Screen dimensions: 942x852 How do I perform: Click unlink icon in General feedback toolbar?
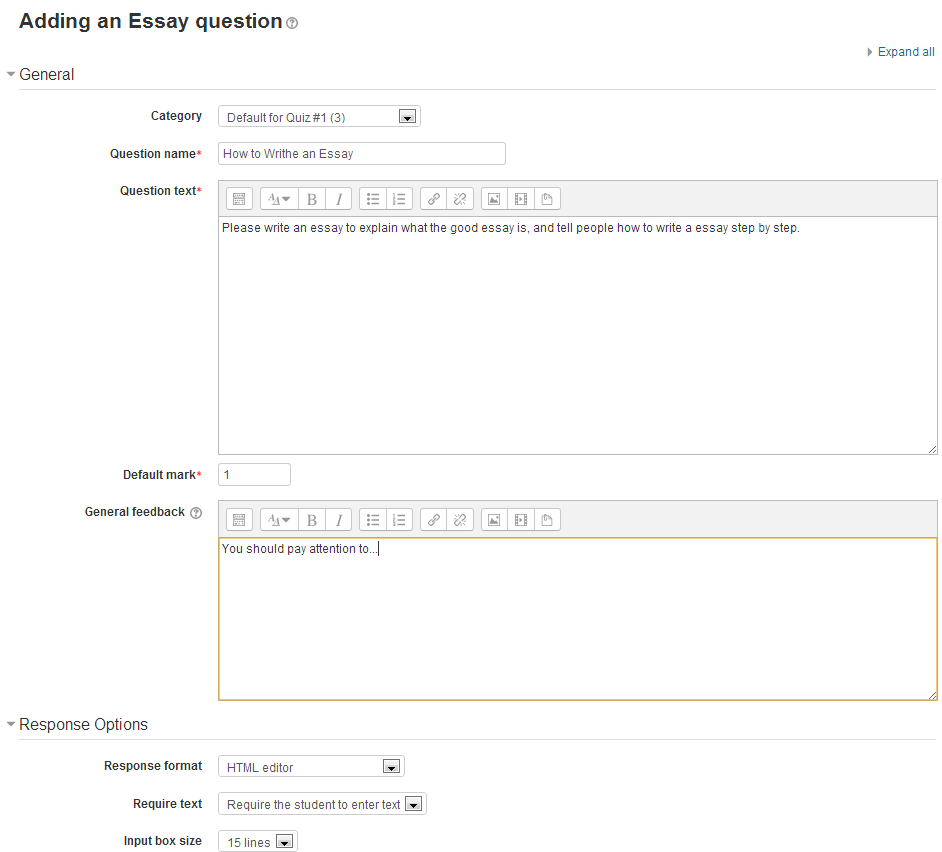(460, 520)
